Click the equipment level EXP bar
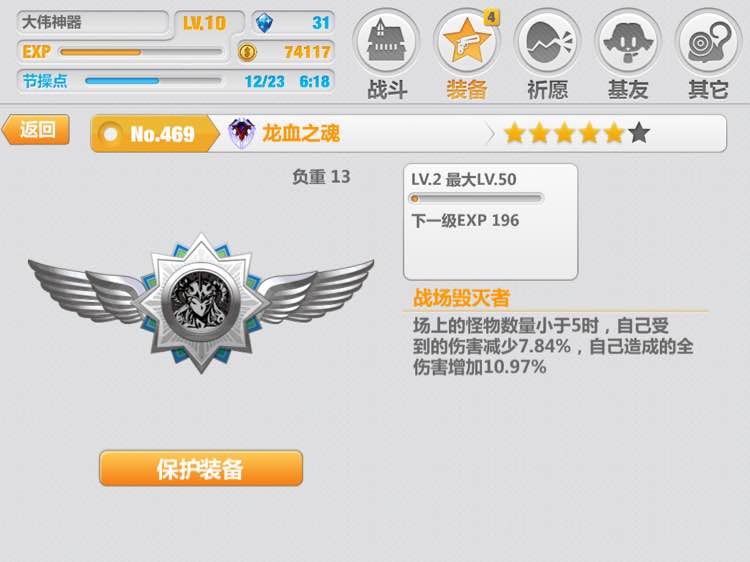The image size is (750, 562). [x=476, y=198]
